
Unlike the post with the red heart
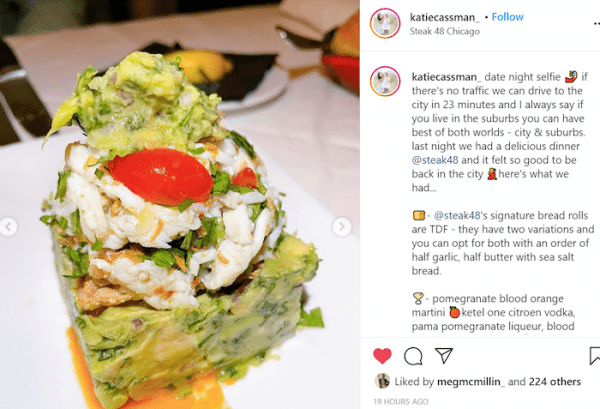pyautogui.click(x=382, y=356)
